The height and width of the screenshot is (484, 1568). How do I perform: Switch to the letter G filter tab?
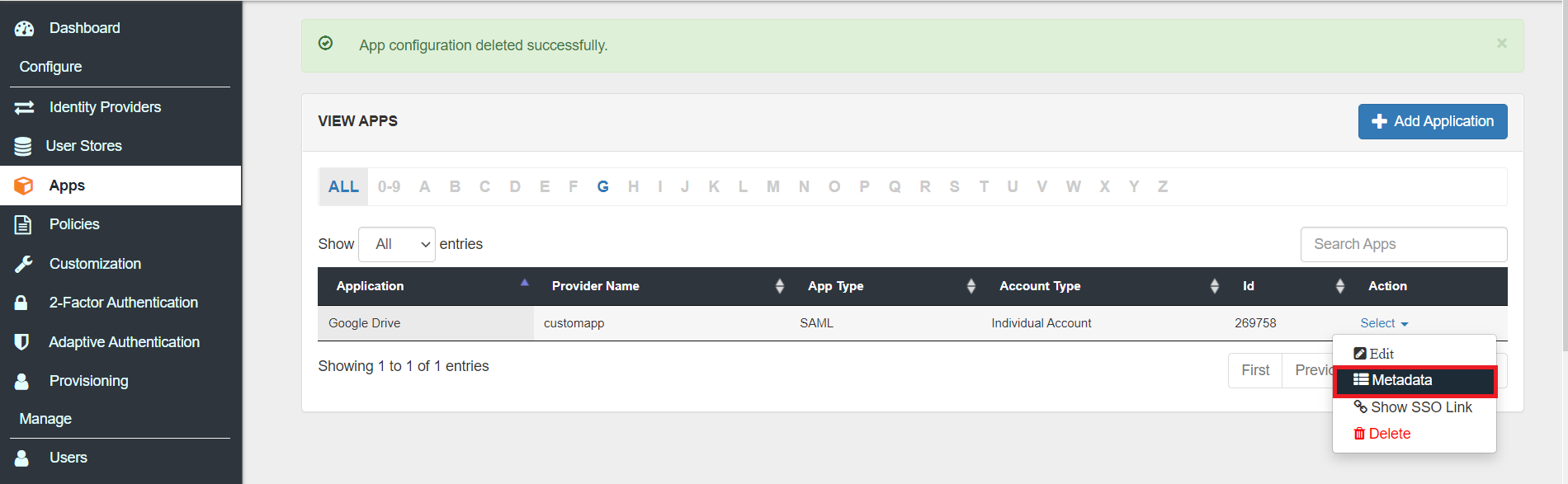click(x=603, y=186)
